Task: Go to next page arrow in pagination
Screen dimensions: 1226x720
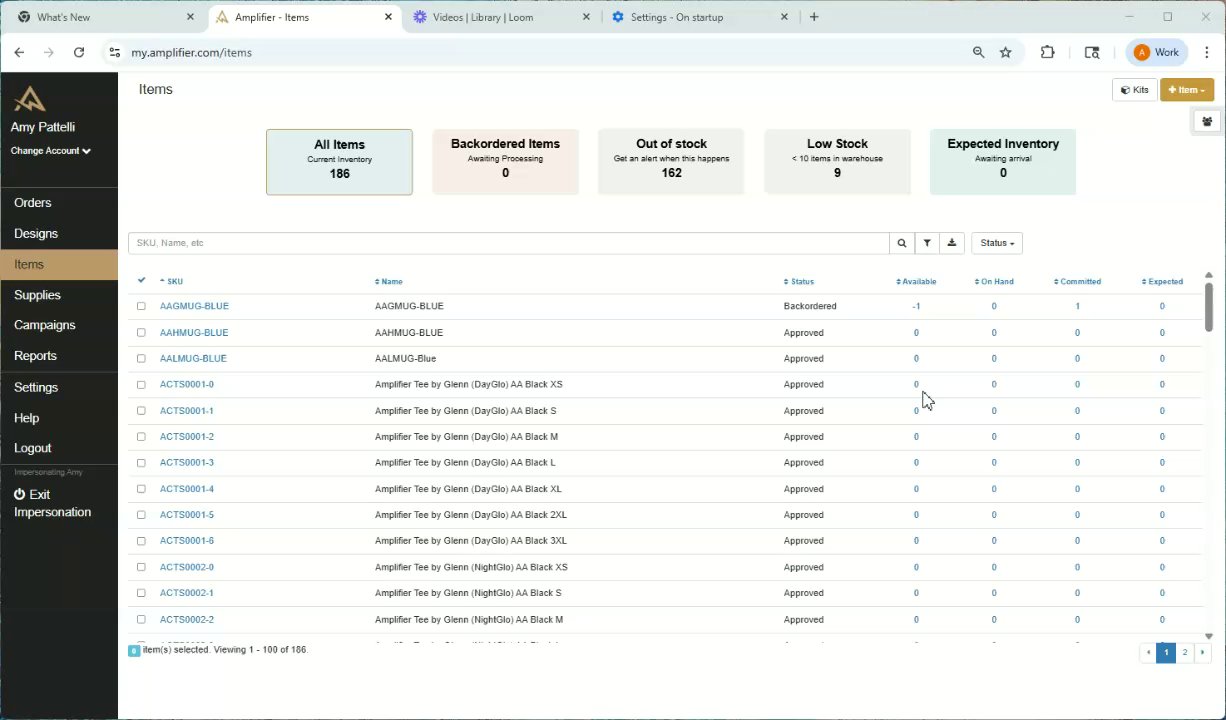Action: [1202, 652]
